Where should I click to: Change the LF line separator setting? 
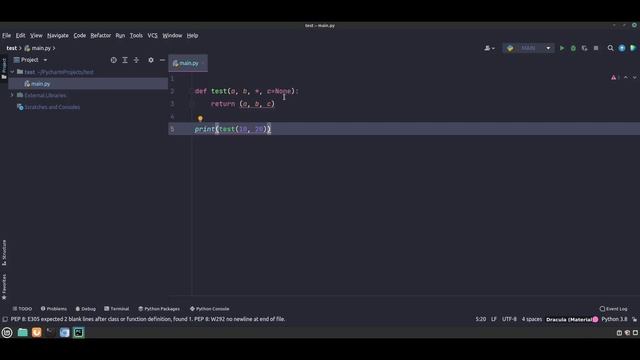point(494,319)
